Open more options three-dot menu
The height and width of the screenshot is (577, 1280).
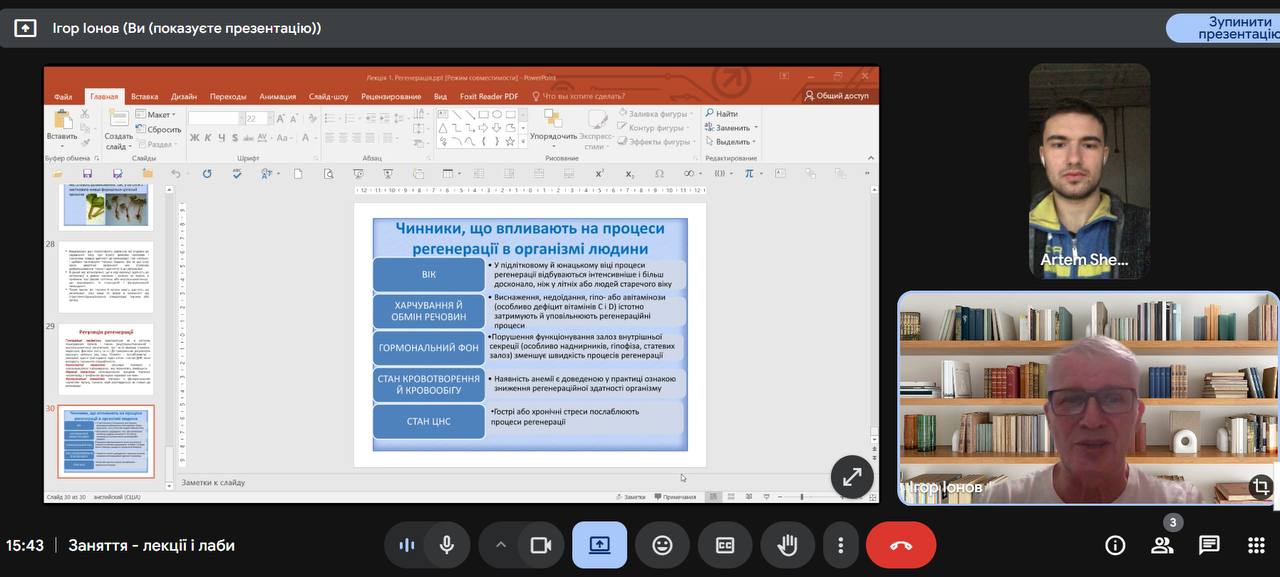pyautogui.click(x=840, y=545)
